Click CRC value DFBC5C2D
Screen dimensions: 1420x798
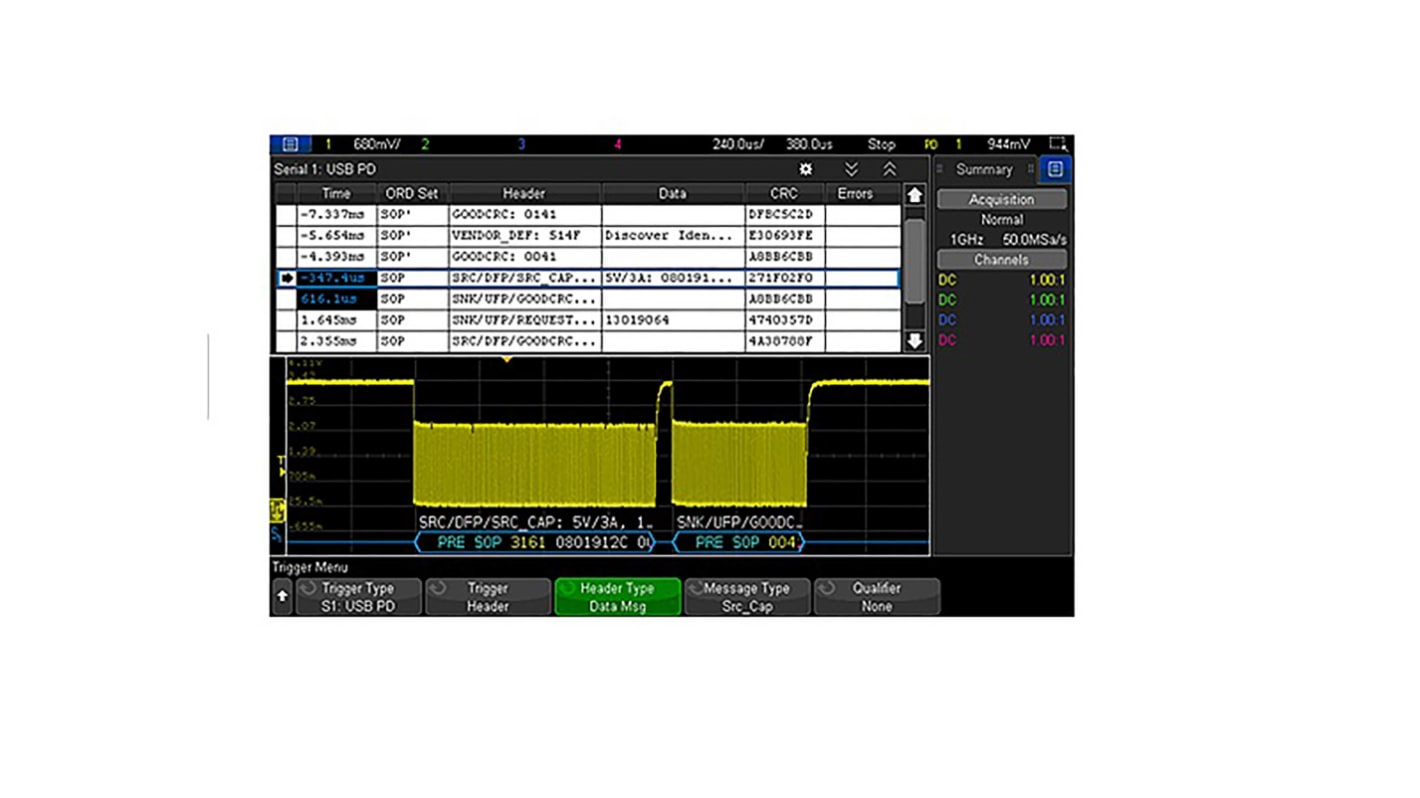784,214
